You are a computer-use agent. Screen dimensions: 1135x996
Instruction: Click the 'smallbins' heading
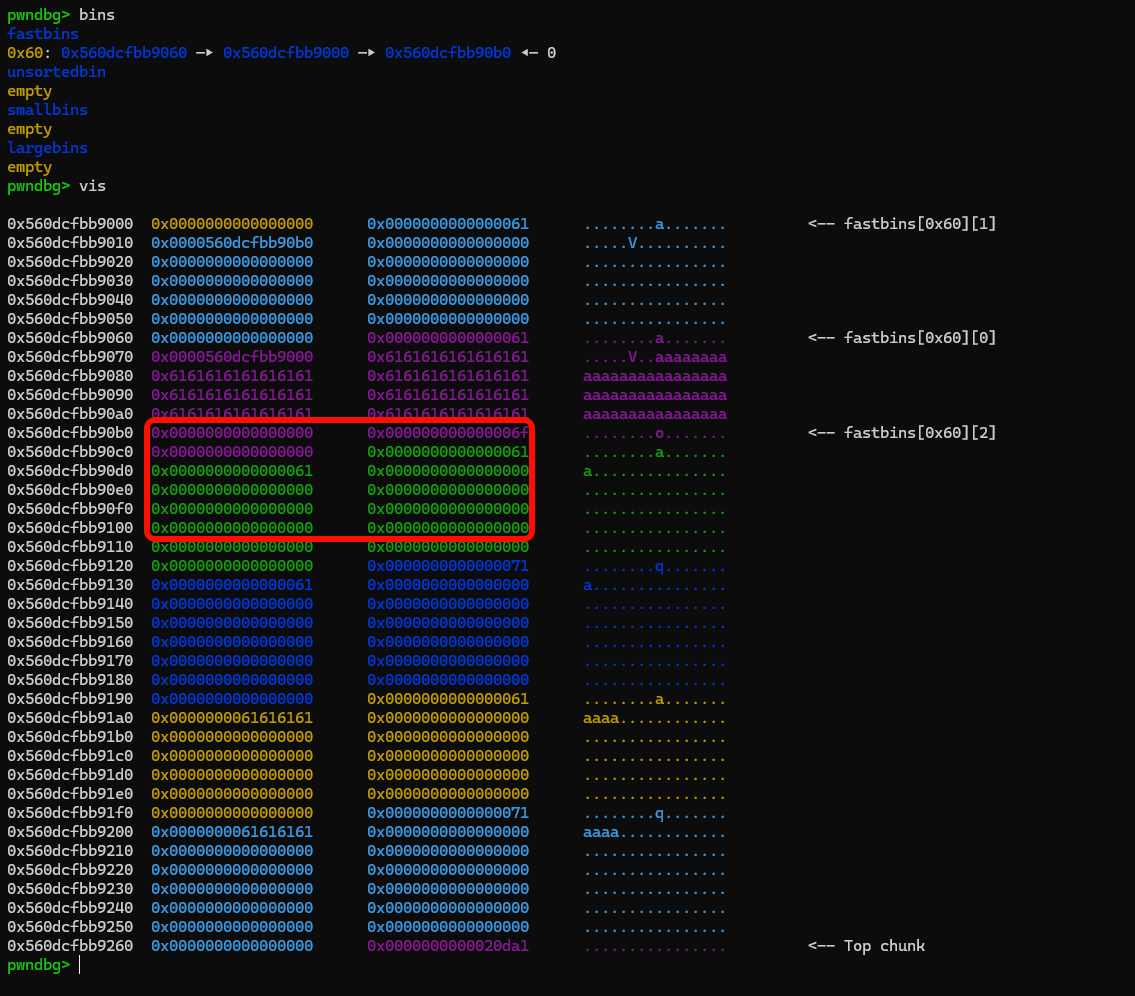[x=47, y=109]
